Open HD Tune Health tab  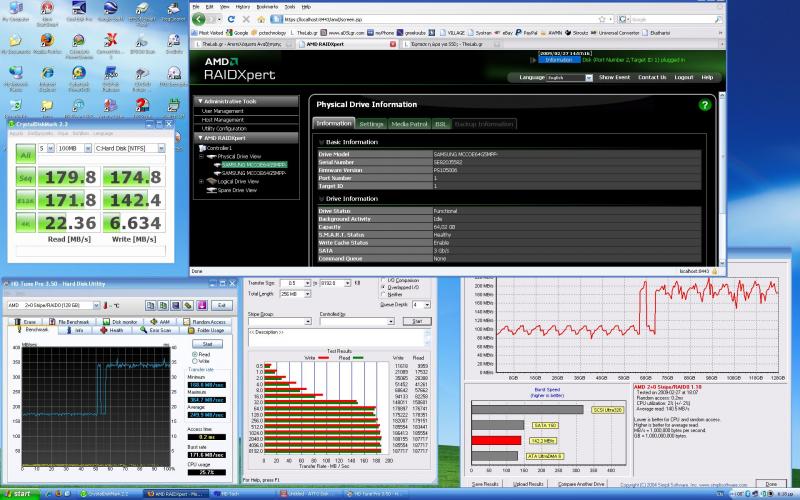pos(112,331)
